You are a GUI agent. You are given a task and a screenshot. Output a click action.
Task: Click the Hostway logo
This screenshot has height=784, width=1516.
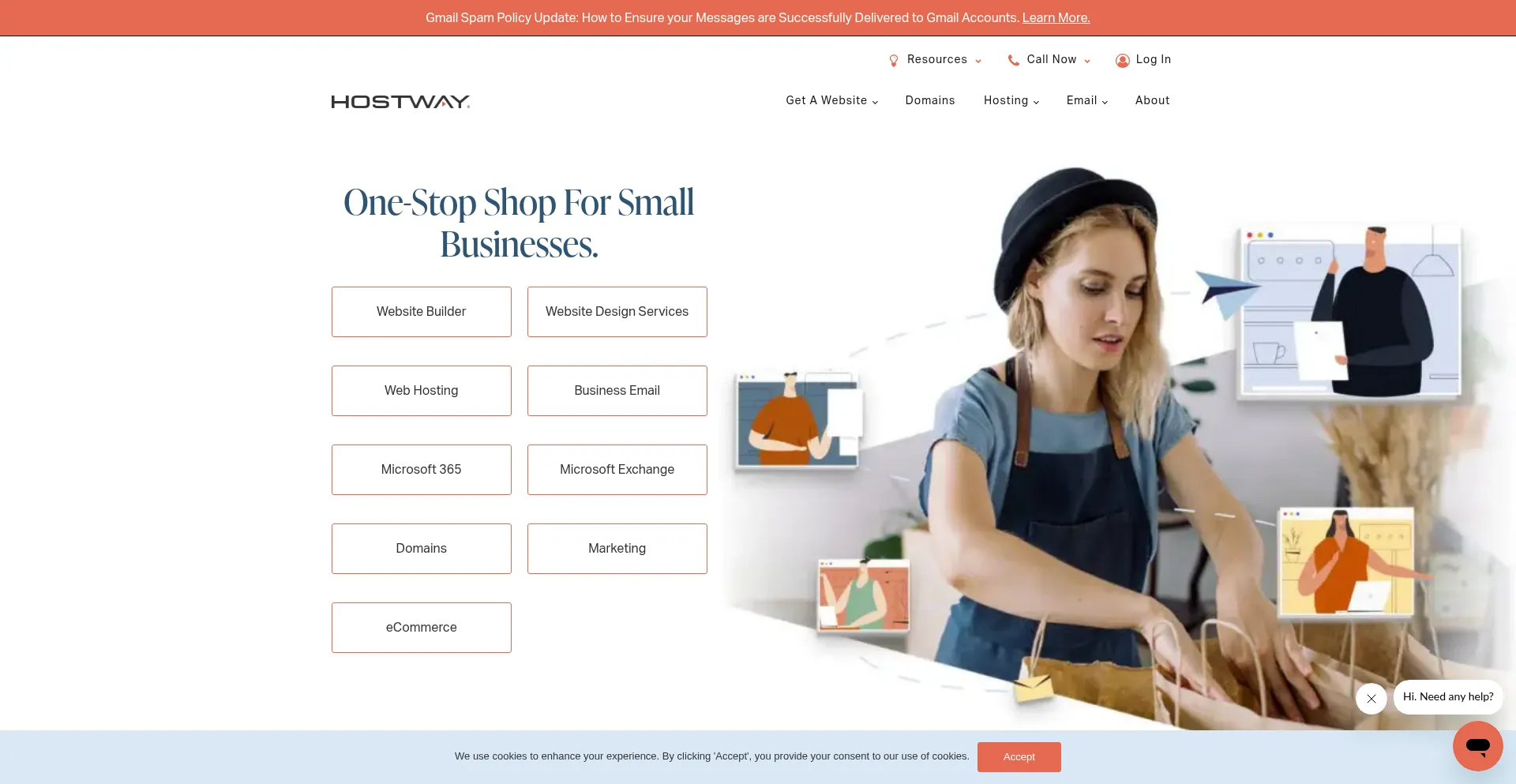point(400,102)
